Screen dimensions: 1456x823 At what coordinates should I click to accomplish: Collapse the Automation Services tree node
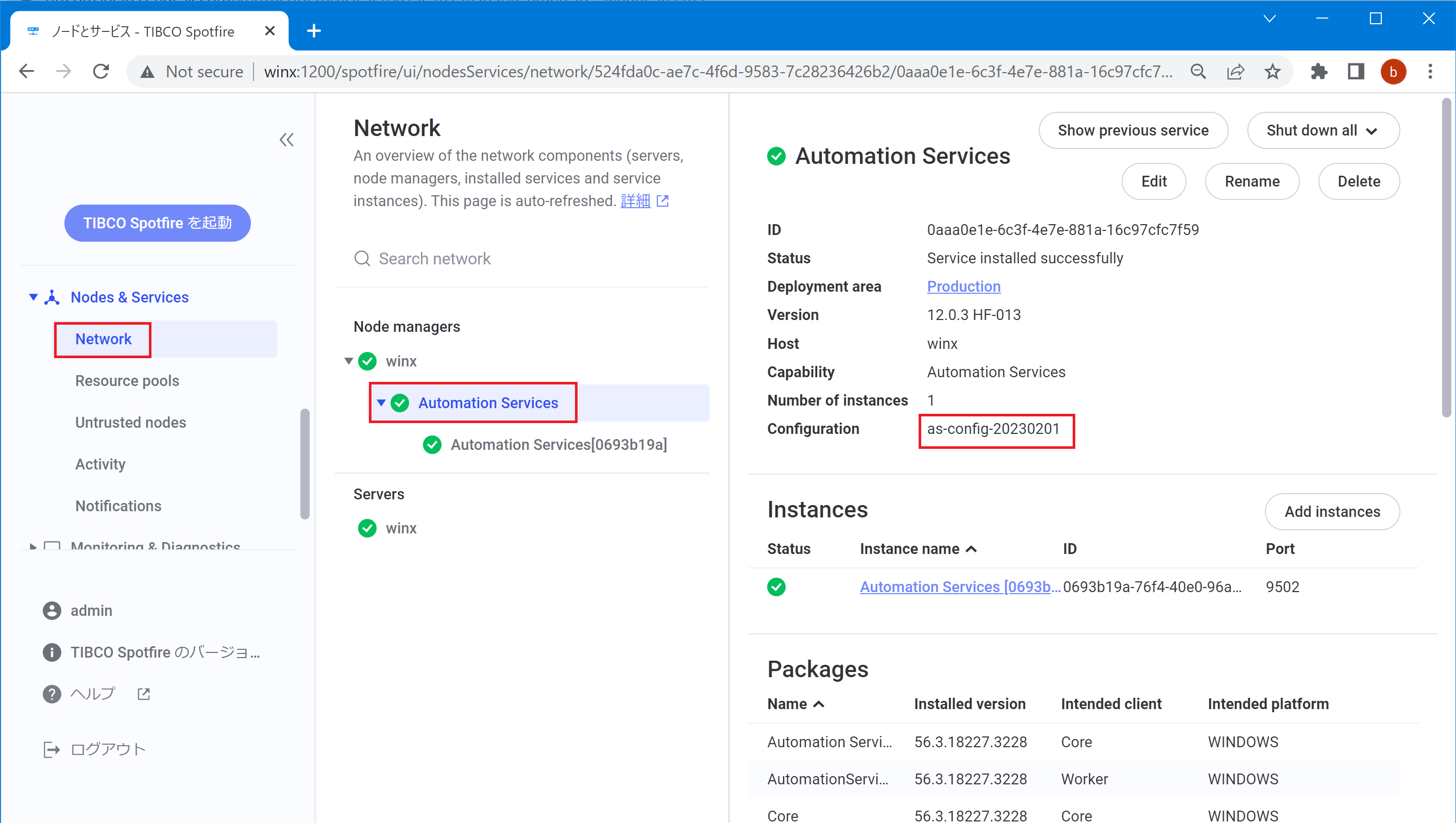point(382,403)
